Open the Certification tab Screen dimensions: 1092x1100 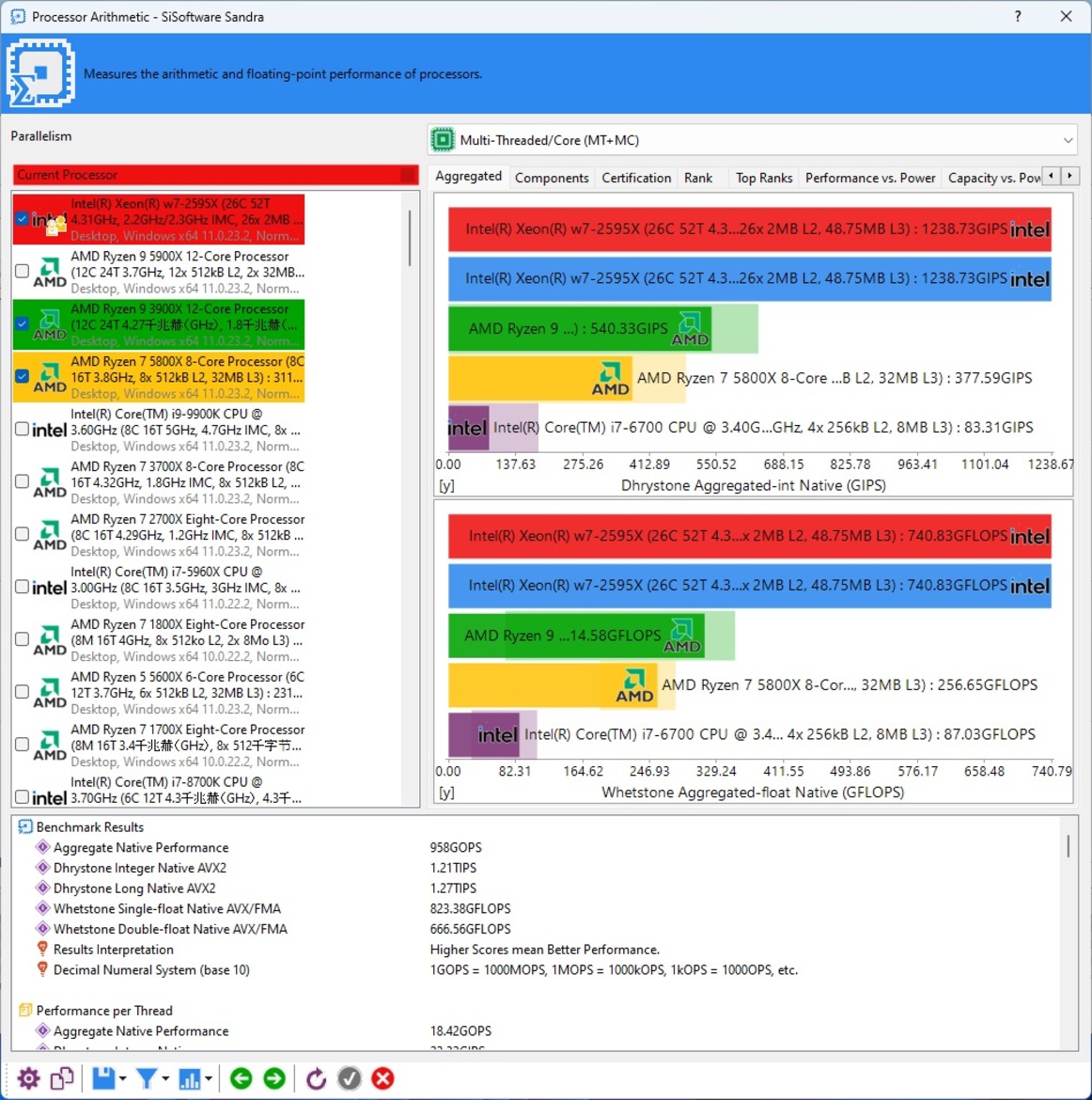(636, 178)
